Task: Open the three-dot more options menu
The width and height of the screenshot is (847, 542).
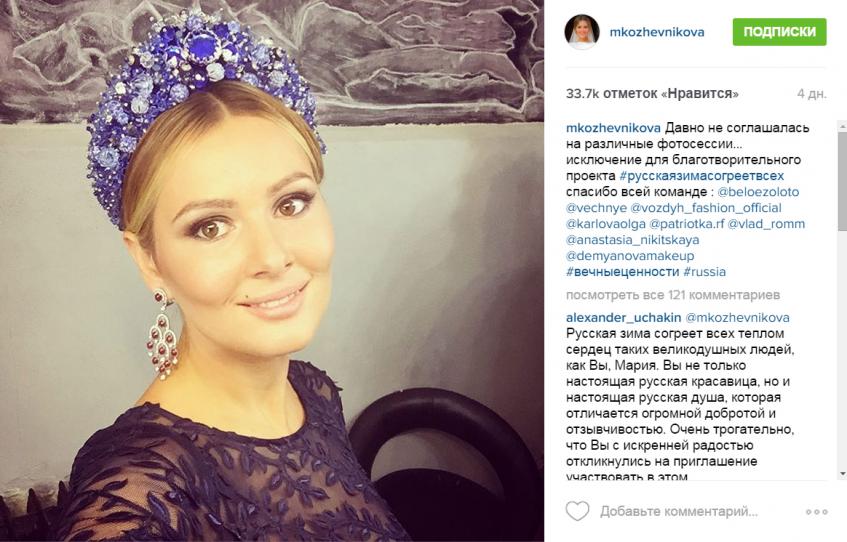Action: pyautogui.click(x=816, y=512)
